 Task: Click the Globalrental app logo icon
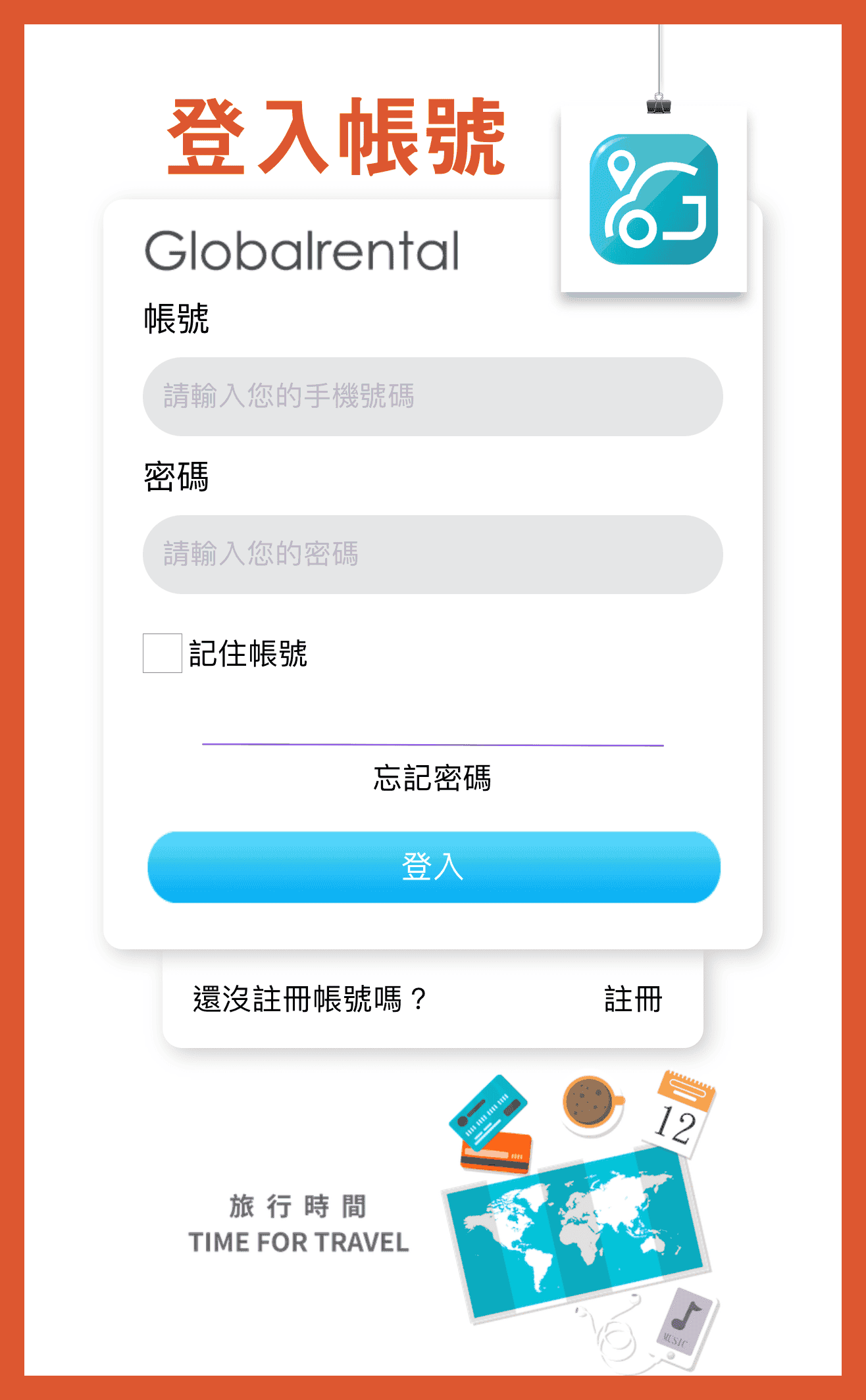pyautogui.click(x=653, y=199)
